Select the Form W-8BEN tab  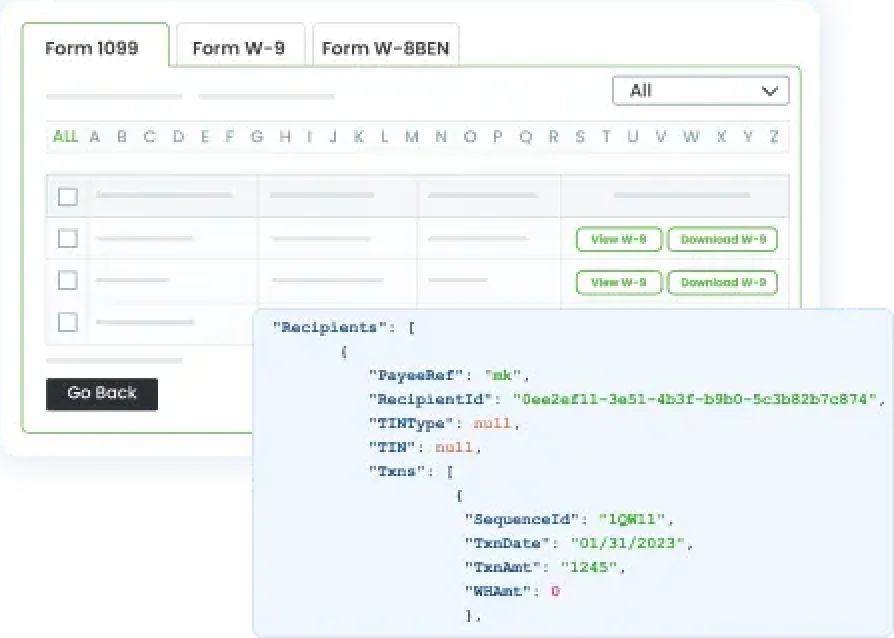point(385,48)
